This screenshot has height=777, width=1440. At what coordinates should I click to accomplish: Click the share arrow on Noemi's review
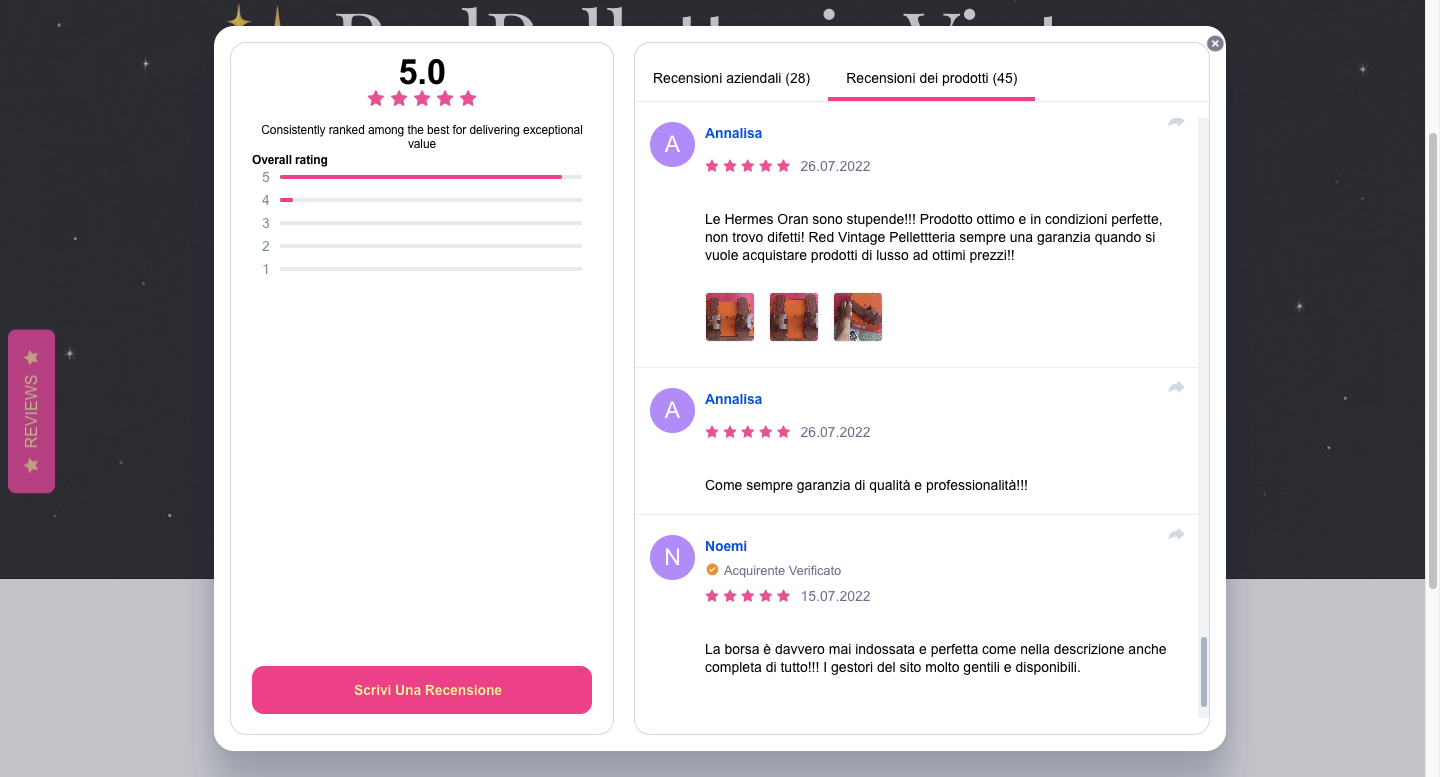[1176, 535]
